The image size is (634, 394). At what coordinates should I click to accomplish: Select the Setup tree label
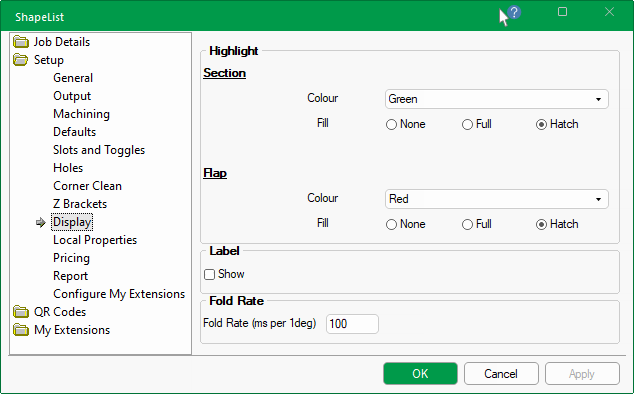coord(49,60)
